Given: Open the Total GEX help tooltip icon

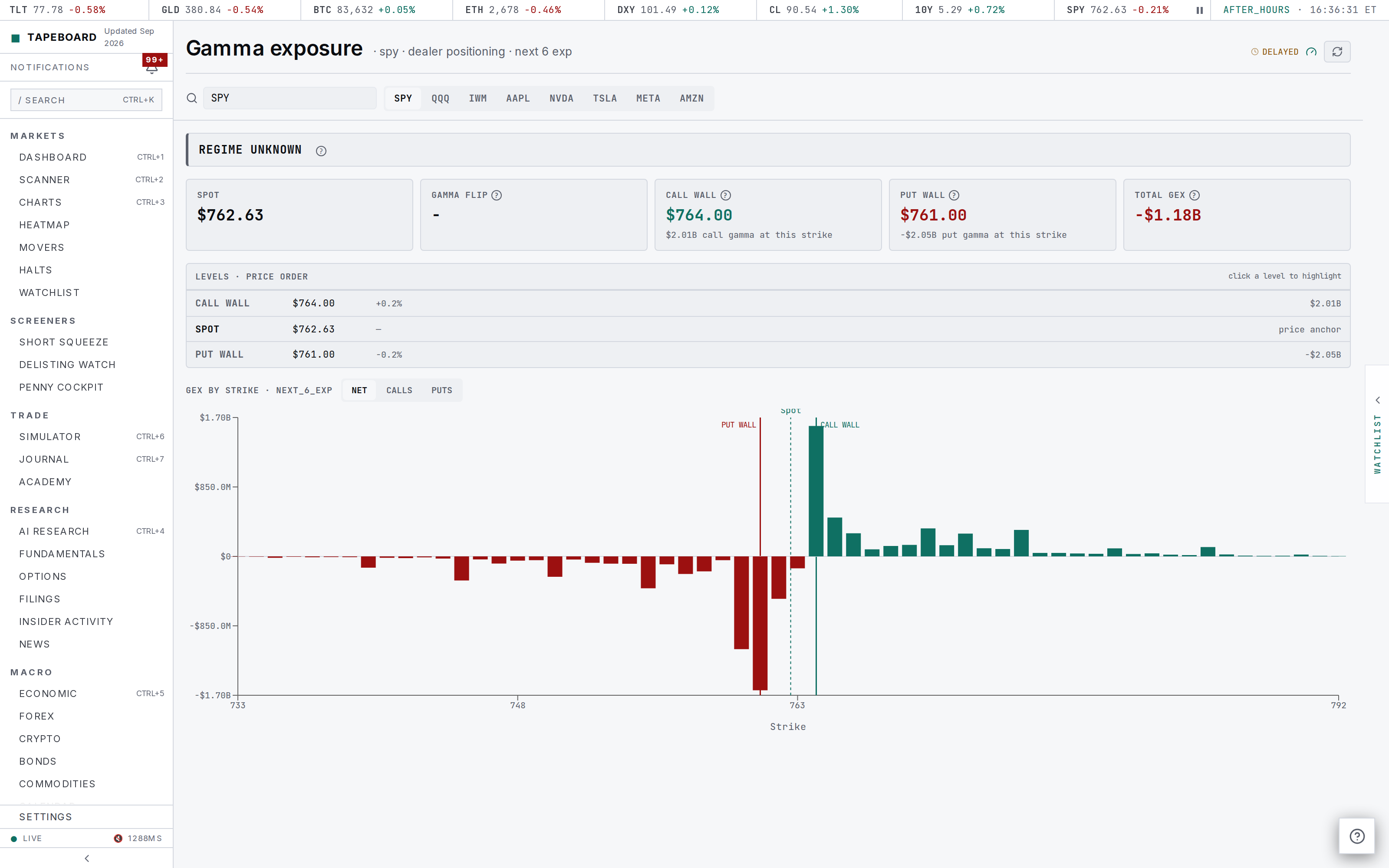Looking at the screenshot, I should point(1195,195).
